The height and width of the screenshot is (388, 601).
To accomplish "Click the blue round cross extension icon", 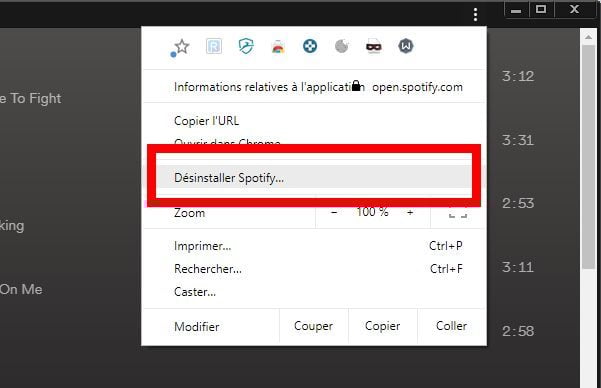I will (310, 46).
